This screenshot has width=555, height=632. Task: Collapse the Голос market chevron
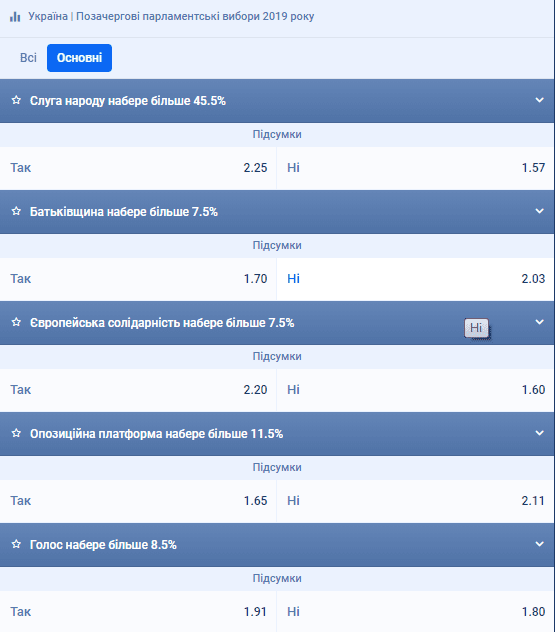[x=539, y=544]
